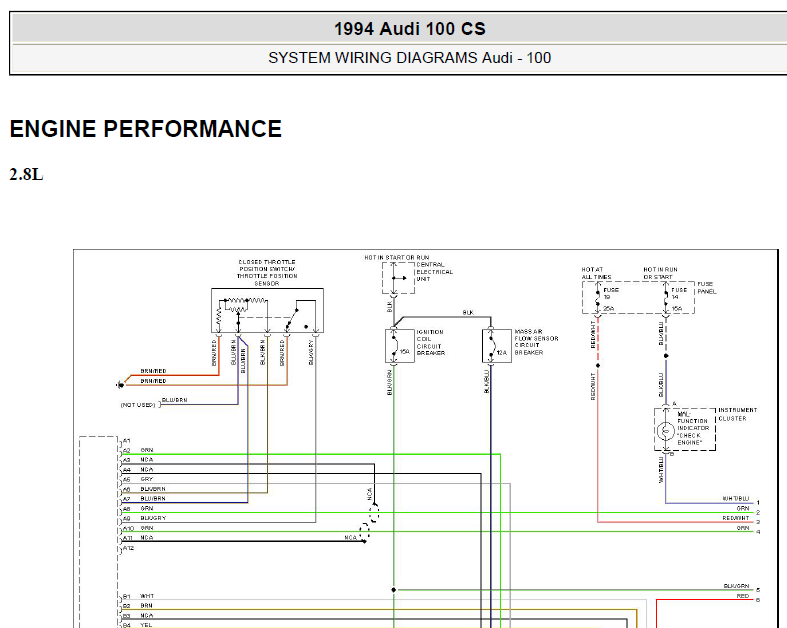787x628 pixels.
Task: Click the 12A mass air flow breaker symbol
Action: pyautogui.click(x=496, y=346)
